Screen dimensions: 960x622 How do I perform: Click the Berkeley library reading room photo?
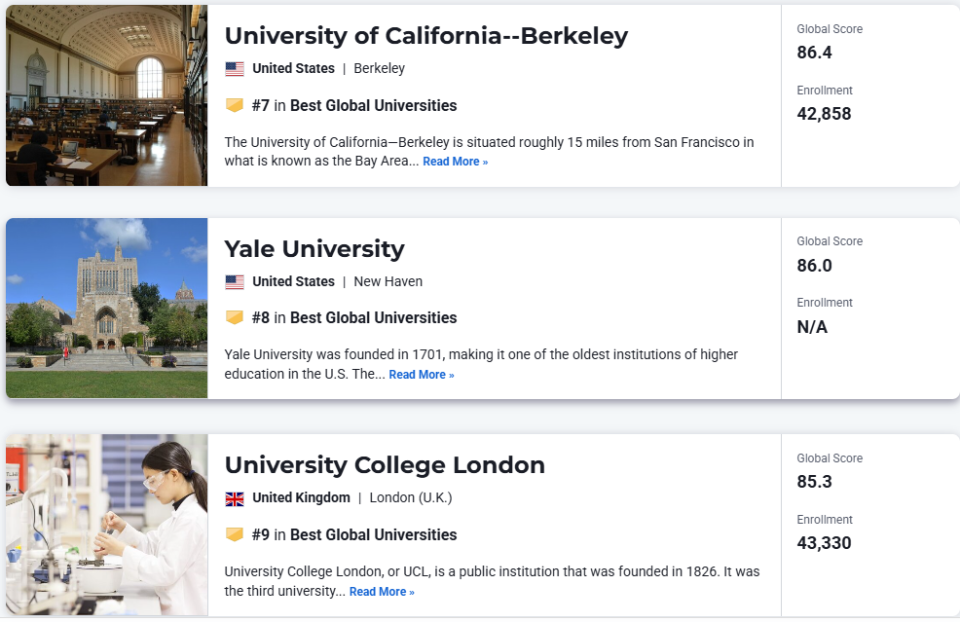coord(107,96)
